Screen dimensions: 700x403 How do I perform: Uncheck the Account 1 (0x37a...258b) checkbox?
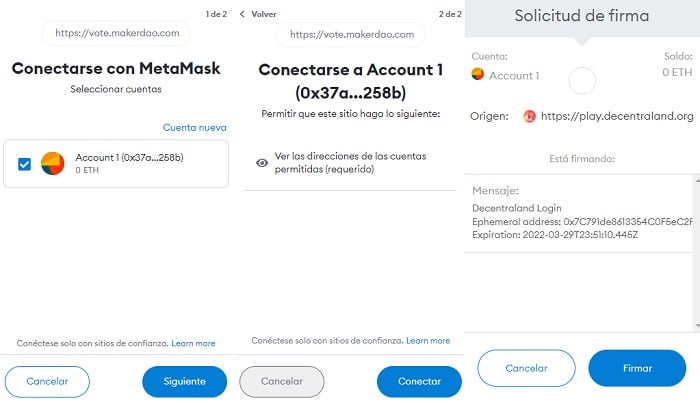pos(25,164)
